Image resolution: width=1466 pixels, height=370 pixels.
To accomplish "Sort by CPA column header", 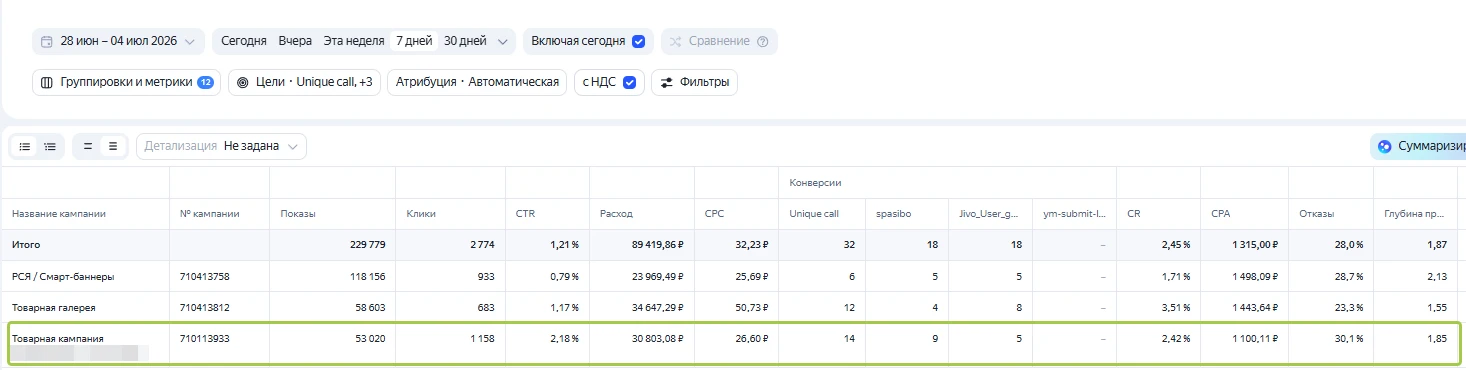I will pyautogui.click(x=1220, y=213).
